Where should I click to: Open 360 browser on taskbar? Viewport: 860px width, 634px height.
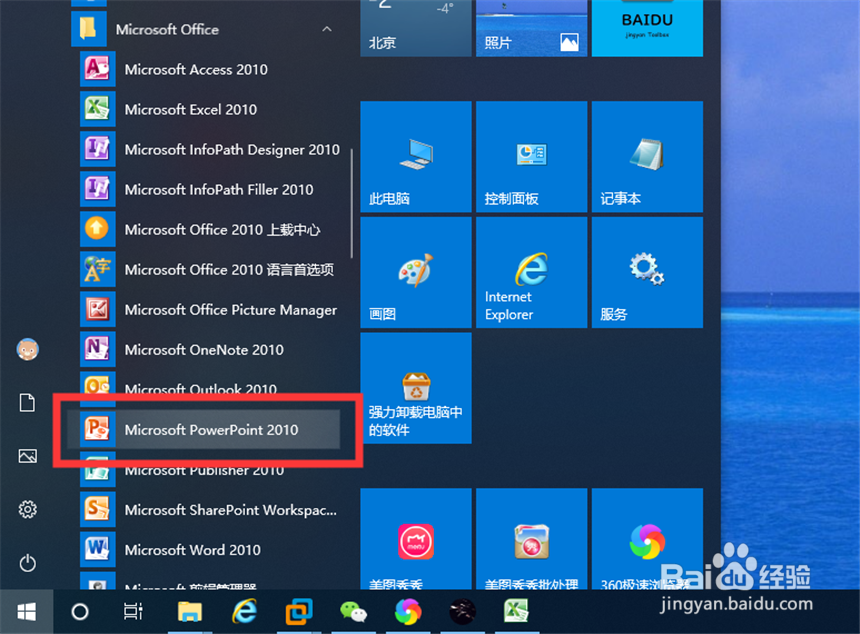pos(408,612)
